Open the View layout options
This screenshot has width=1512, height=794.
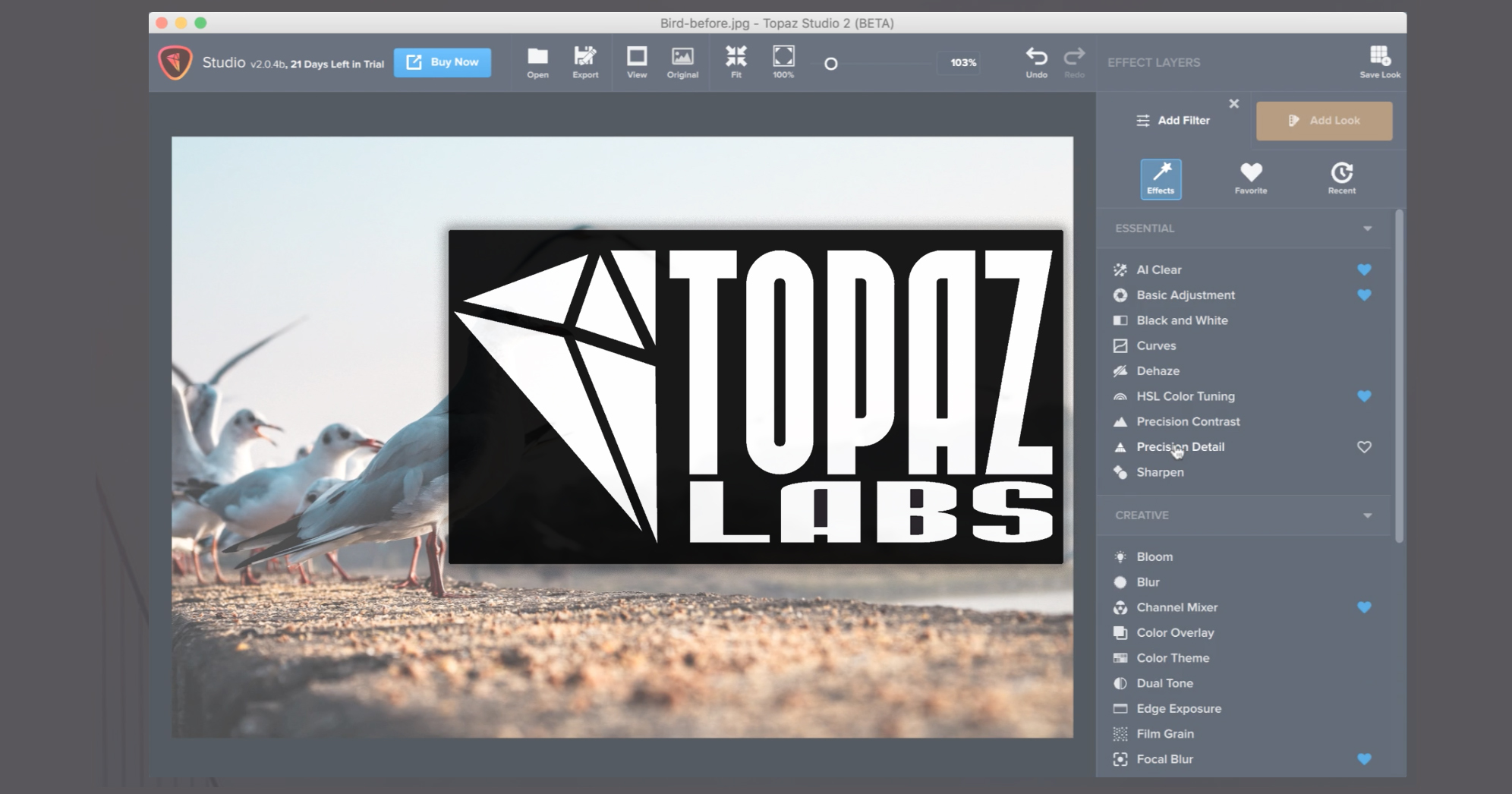click(x=637, y=62)
